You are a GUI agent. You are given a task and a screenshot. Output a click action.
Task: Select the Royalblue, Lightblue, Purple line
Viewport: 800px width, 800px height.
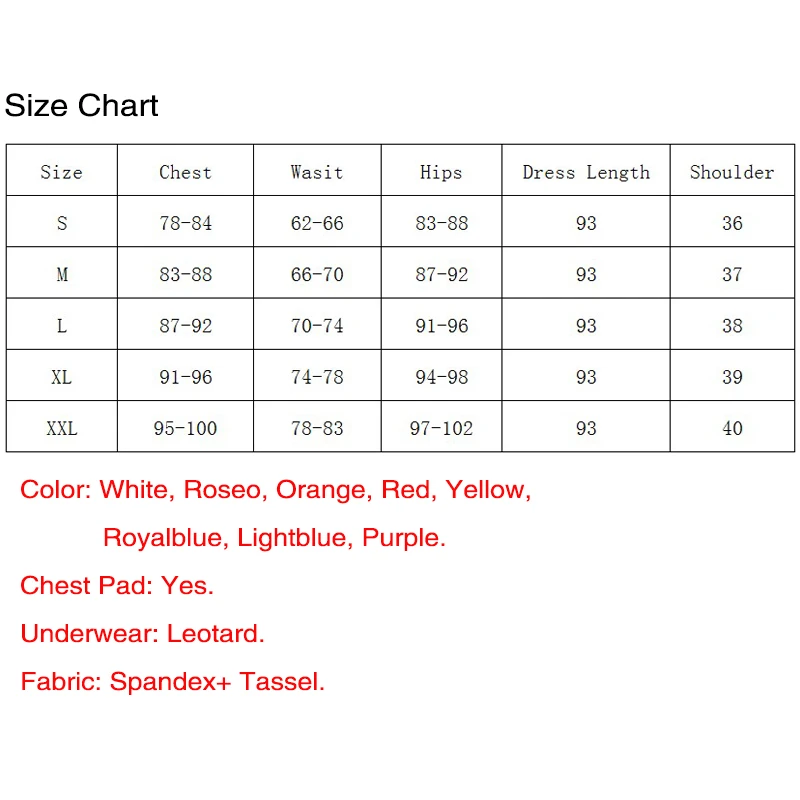tap(274, 538)
